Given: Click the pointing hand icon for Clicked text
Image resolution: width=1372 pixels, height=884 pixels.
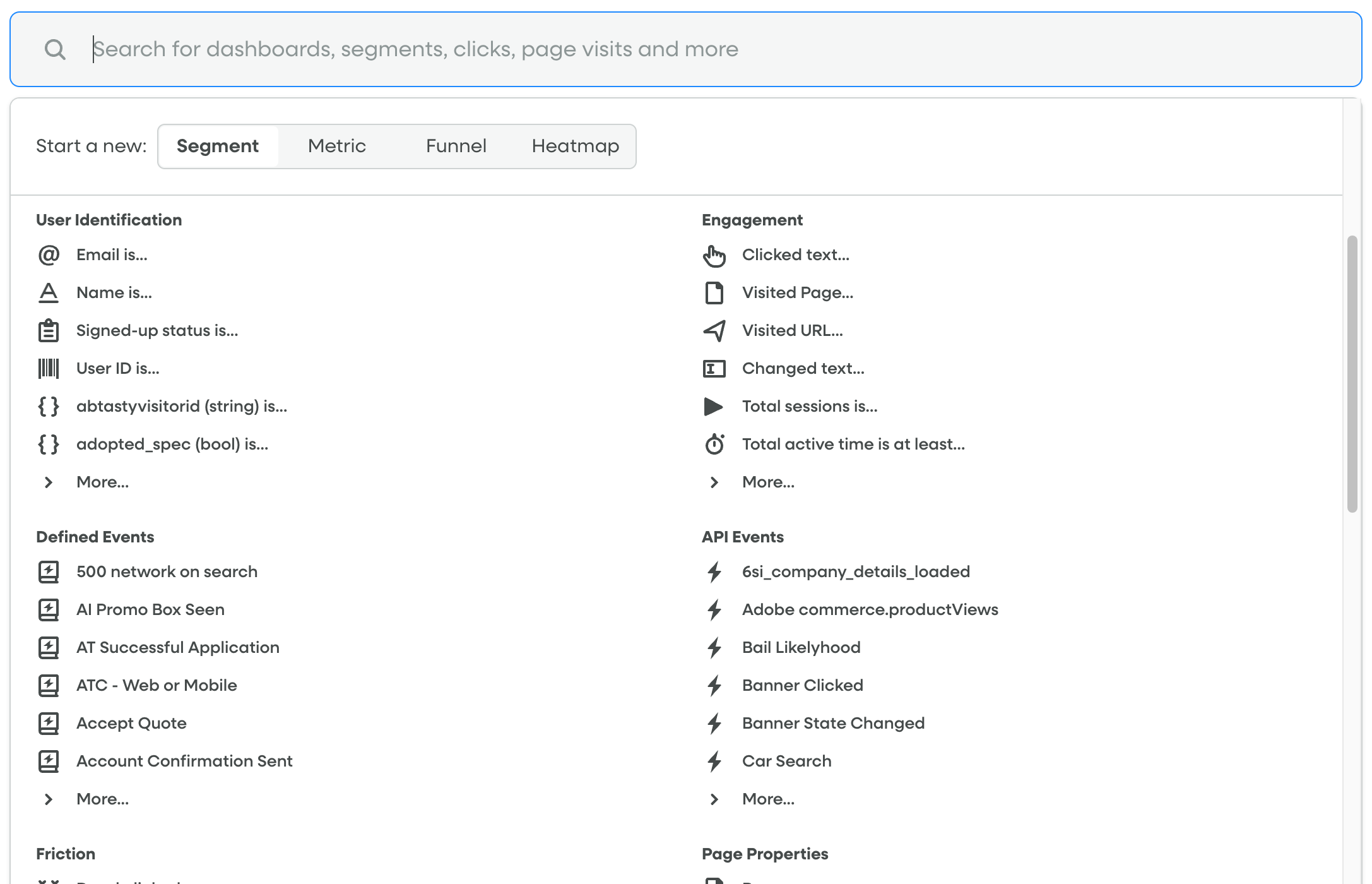Looking at the screenshot, I should [714, 255].
